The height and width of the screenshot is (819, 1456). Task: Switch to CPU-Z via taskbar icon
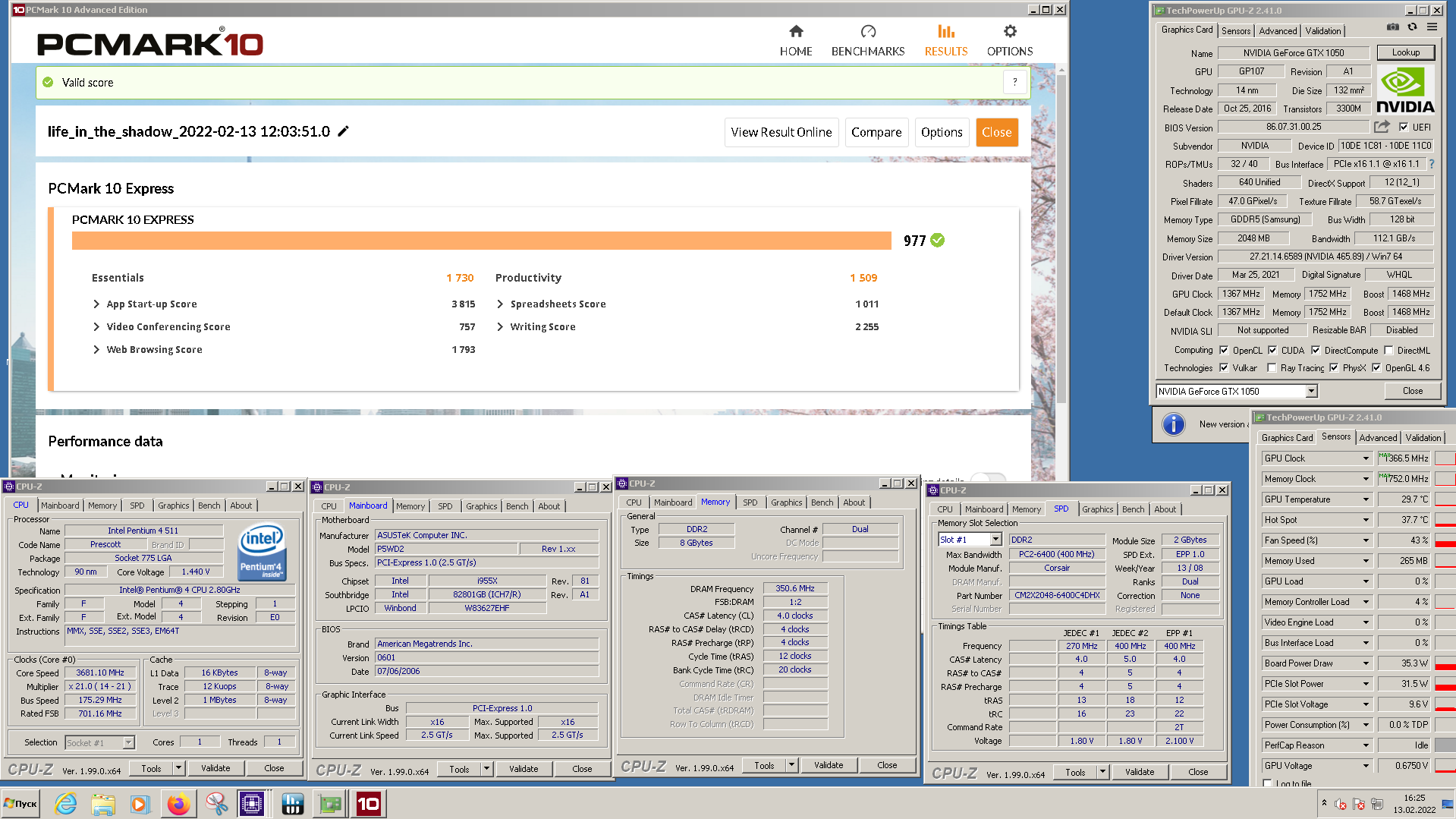coord(251,803)
